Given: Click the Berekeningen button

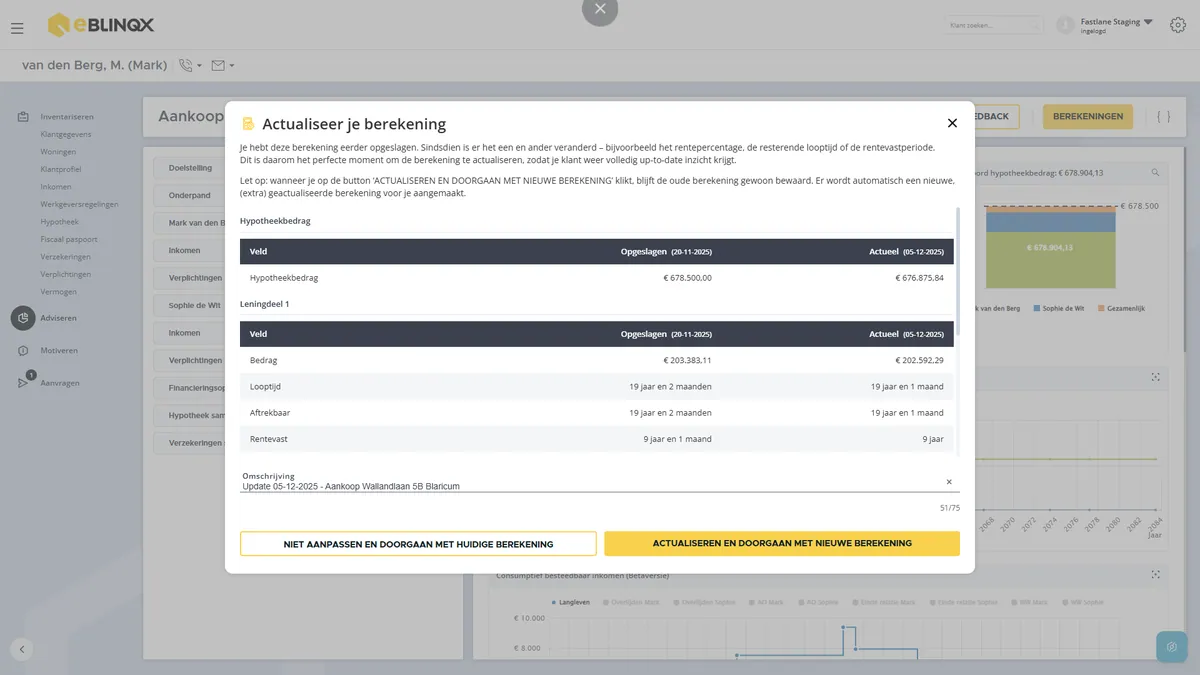Looking at the screenshot, I should 1088,116.
